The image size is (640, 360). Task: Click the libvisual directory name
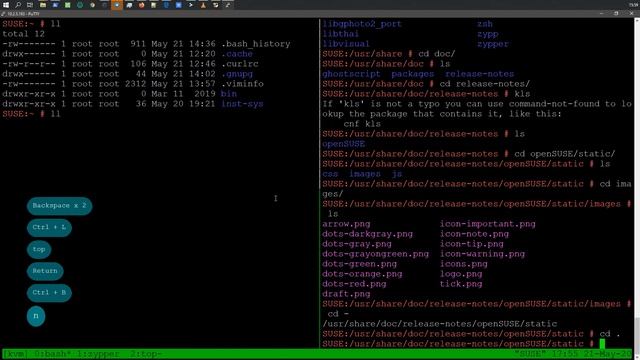tap(346, 44)
